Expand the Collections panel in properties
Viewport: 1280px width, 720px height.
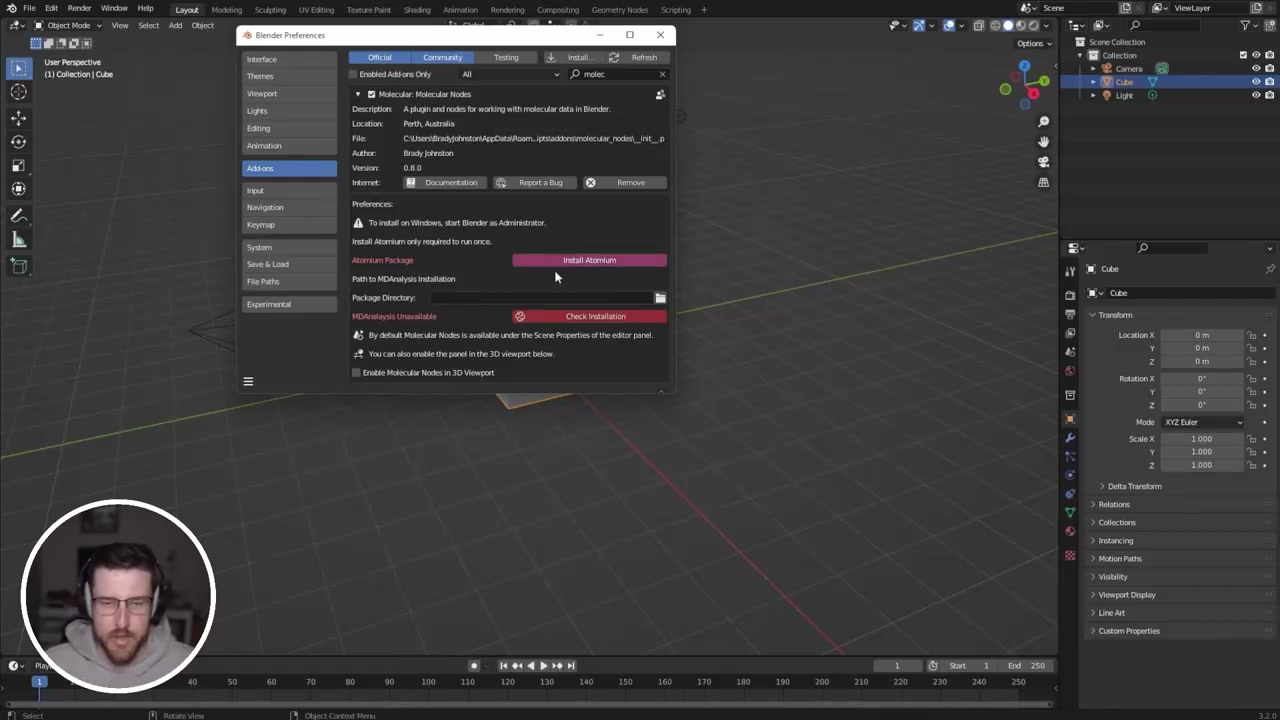pyautogui.click(x=1117, y=523)
